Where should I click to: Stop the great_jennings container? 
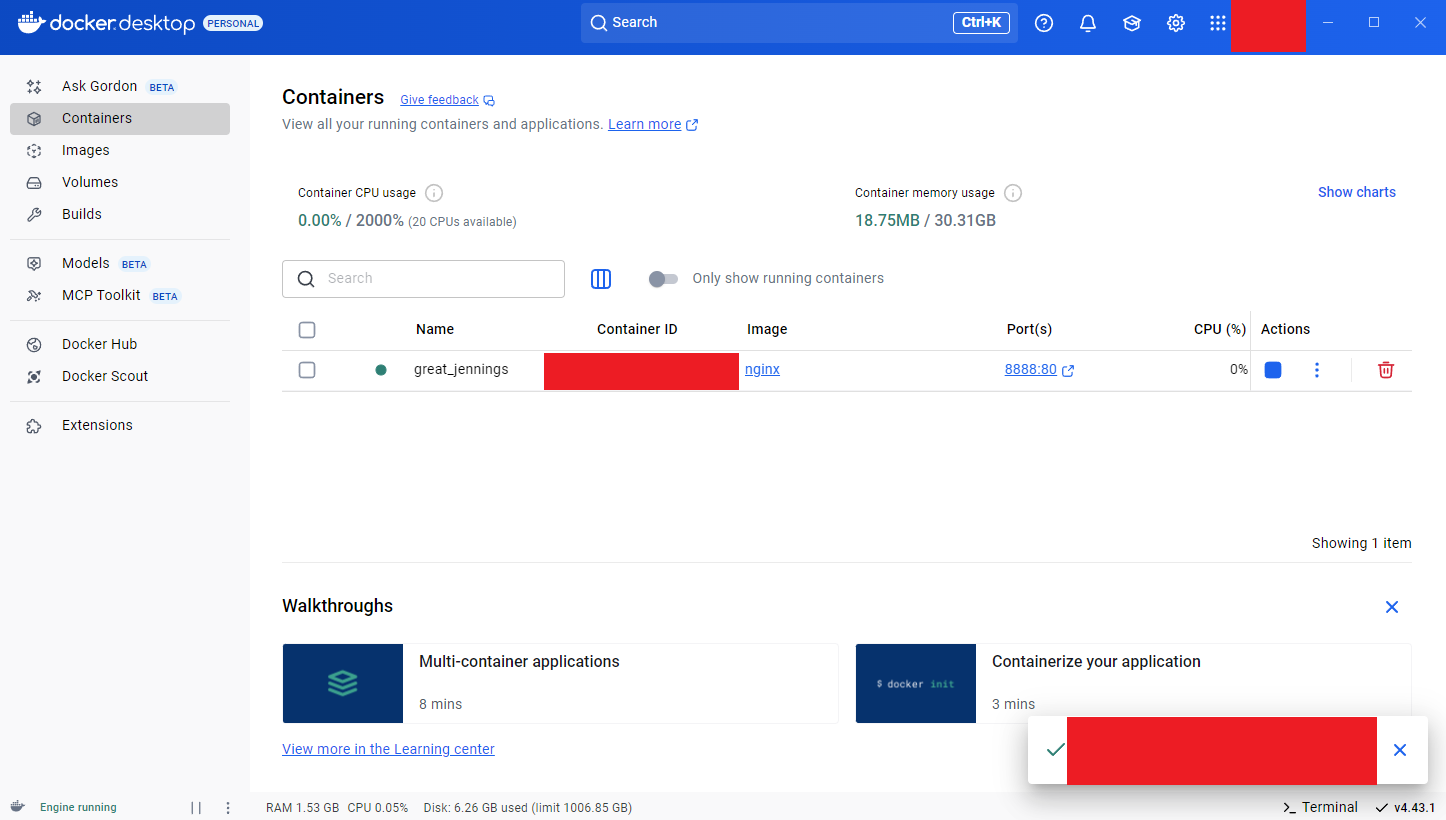pos(1273,370)
